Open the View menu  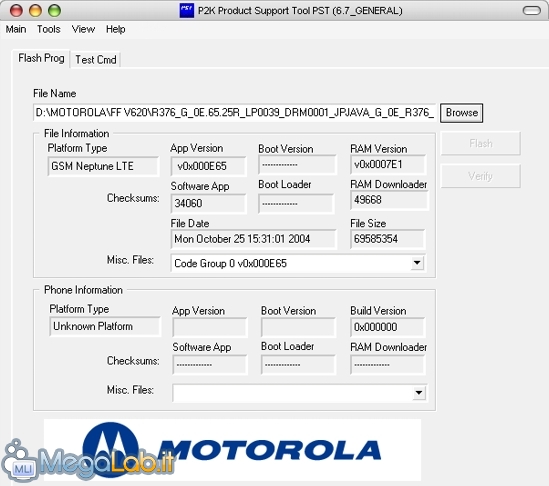[83, 29]
